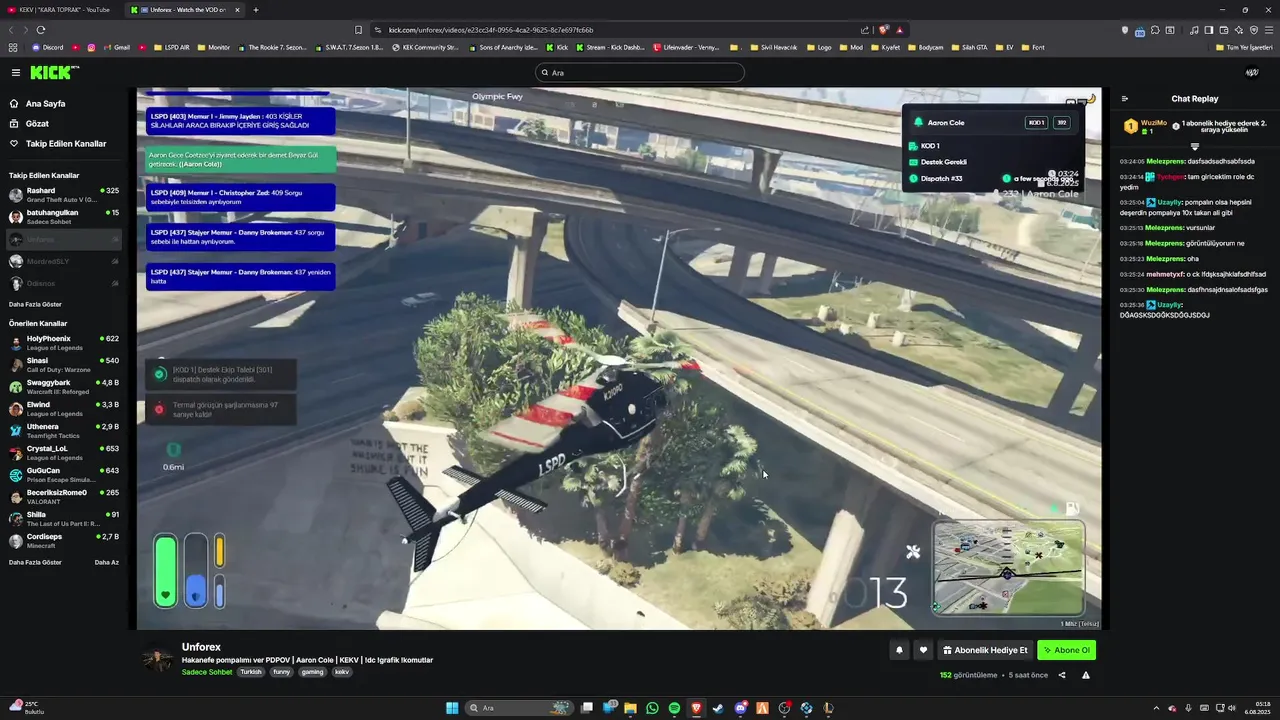Open Spotify from taskbar
Image resolution: width=1280 pixels, height=720 pixels.
(675, 708)
